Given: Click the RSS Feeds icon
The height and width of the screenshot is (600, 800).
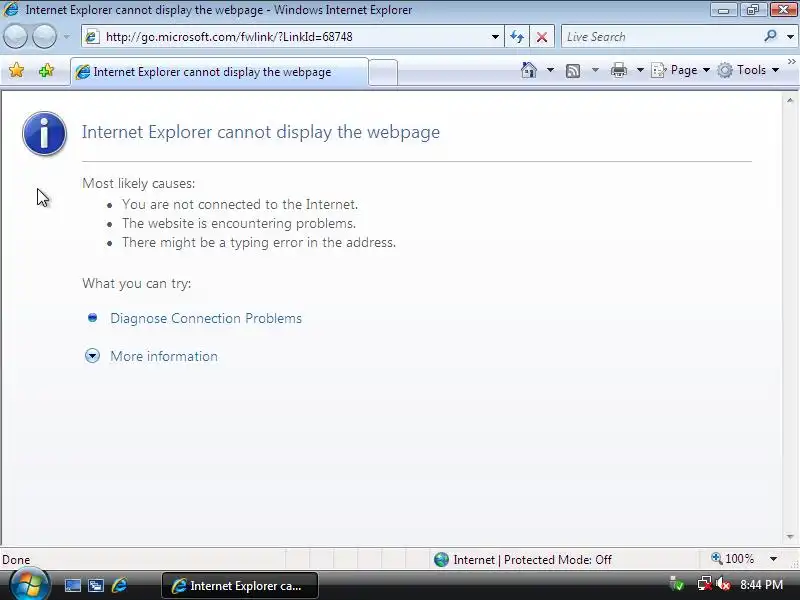Looking at the screenshot, I should point(573,70).
